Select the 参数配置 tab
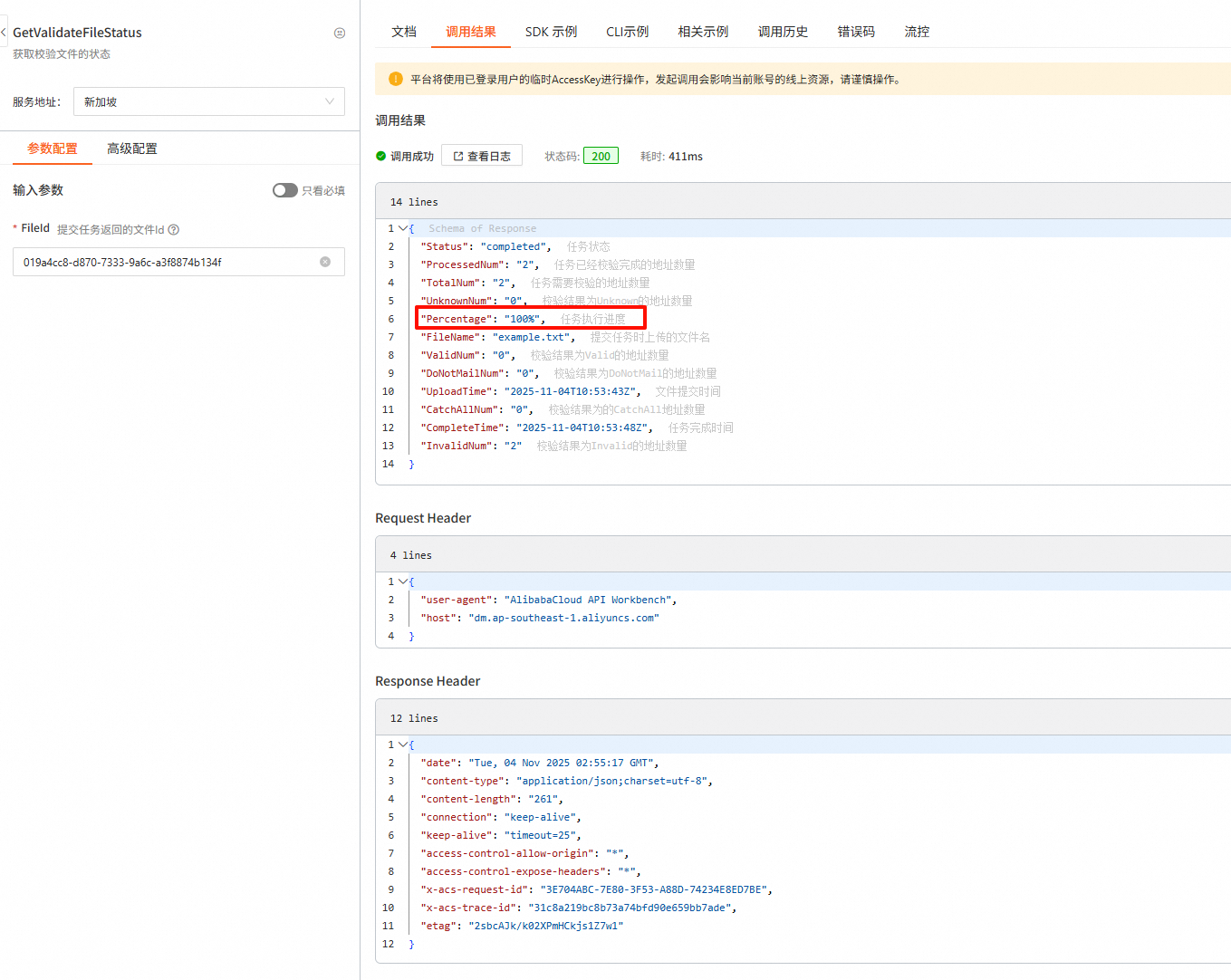Image resolution: width=1231 pixels, height=980 pixels. [53, 149]
